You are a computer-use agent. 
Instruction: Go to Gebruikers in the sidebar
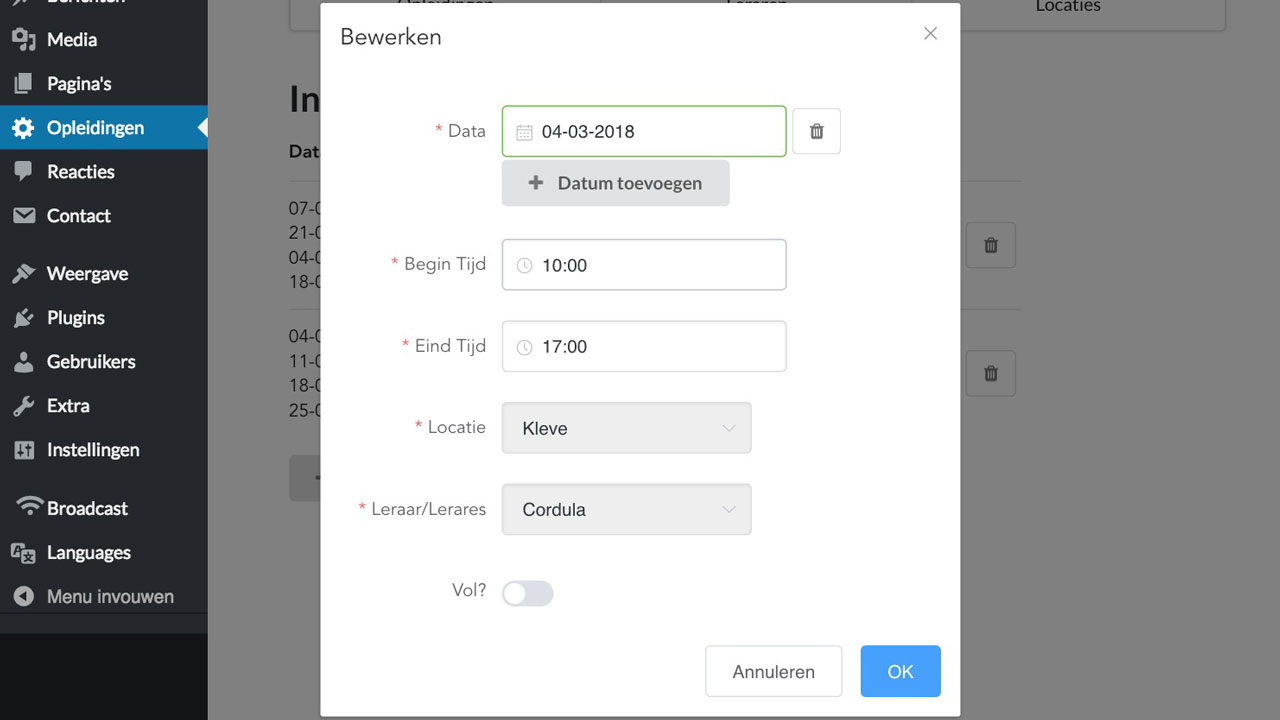pos(90,362)
